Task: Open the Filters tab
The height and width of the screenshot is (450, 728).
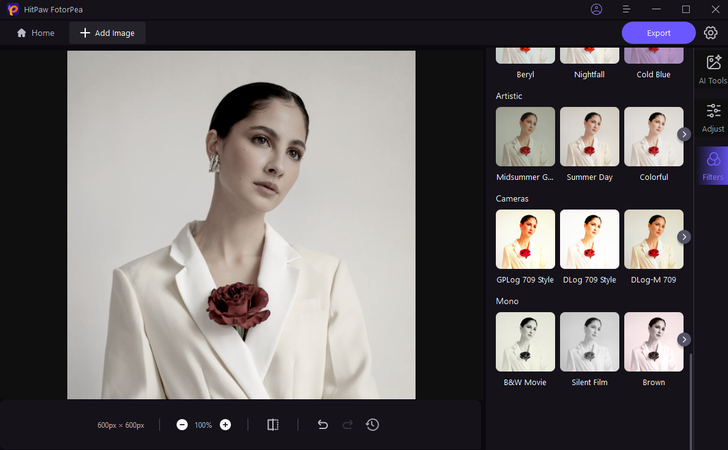Action: point(713,165)
